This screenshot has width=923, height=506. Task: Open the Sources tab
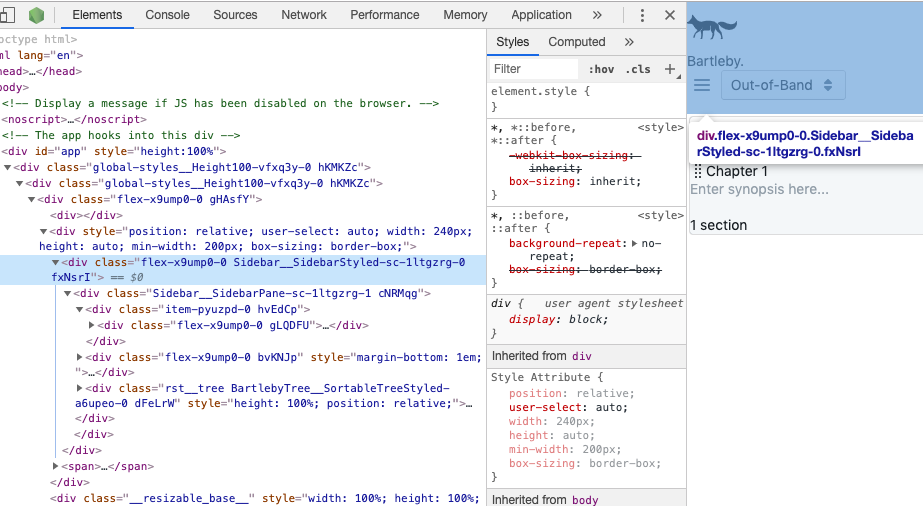coord(235,15)
